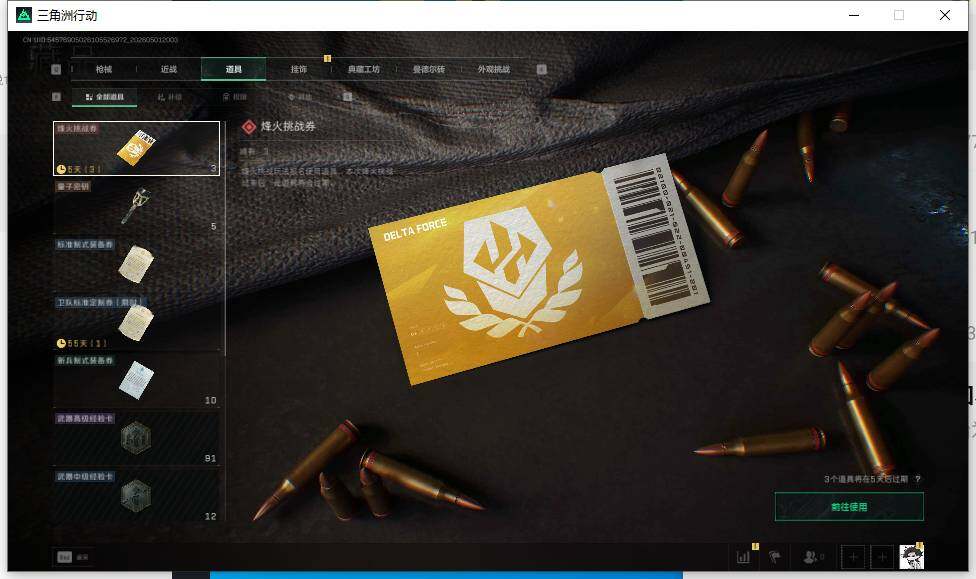Click the key hint left of 全部道具
Screen dimensions: 976x579
pos(56,96)
